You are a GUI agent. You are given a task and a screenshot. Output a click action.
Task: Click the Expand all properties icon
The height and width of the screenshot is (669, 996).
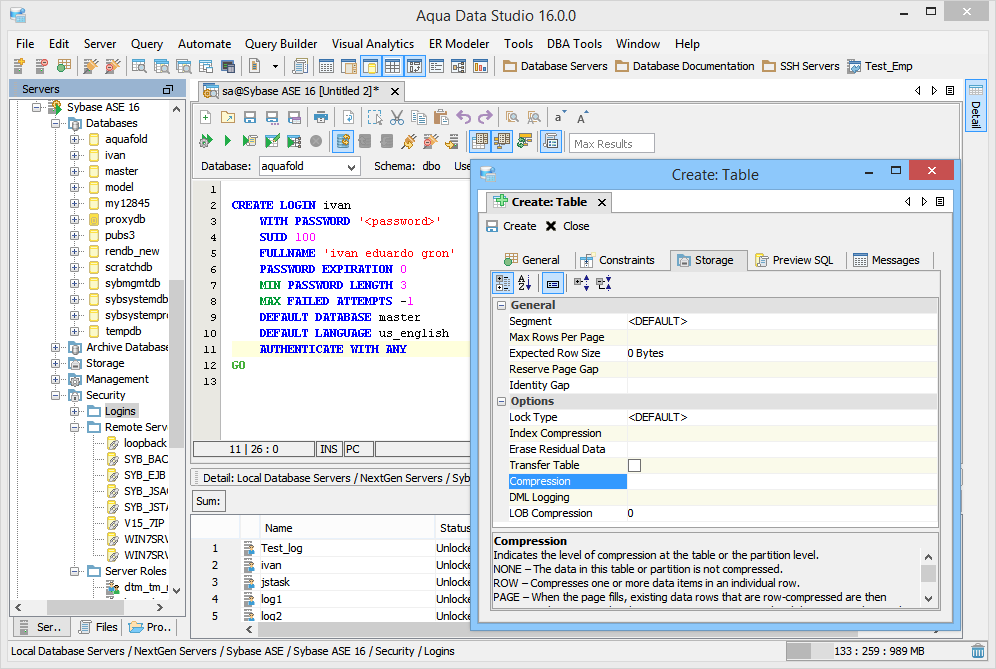click(x=581, y=284)
